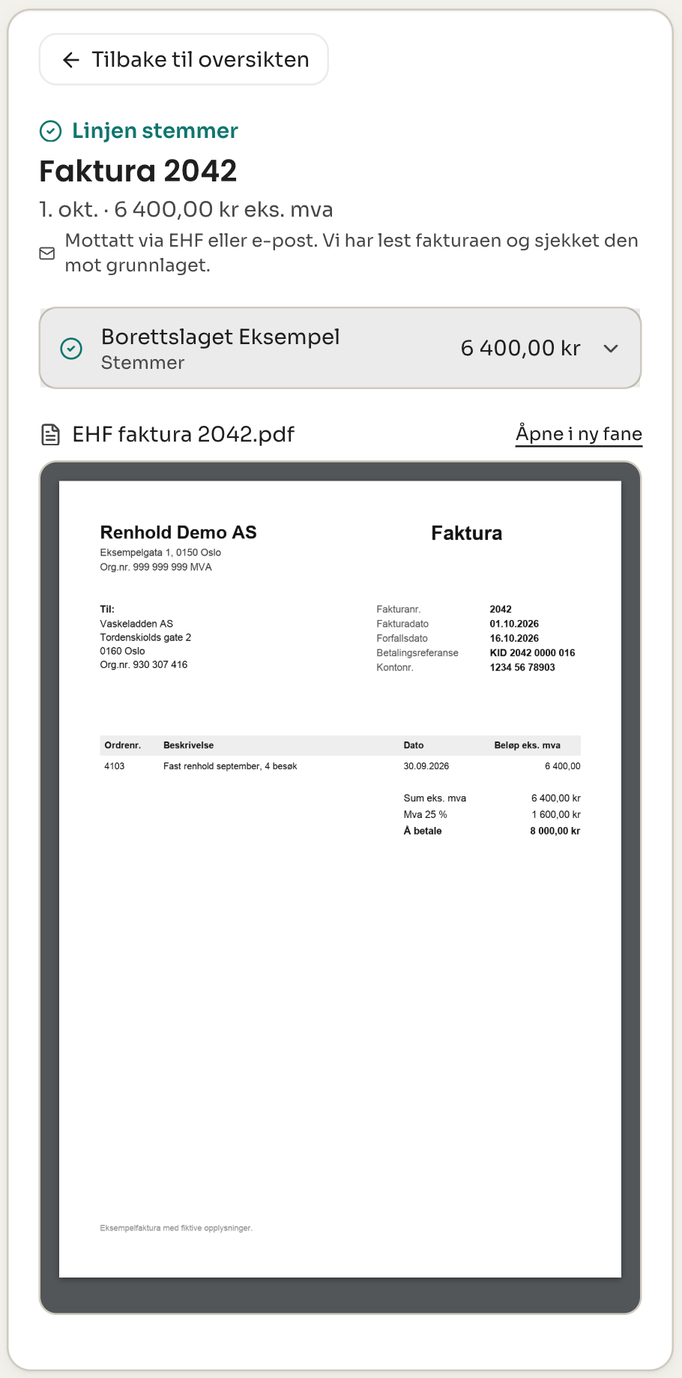Click account number 1234 56 78903
Viewport: 682px width, 1378px height.
(x=522, y=667)
